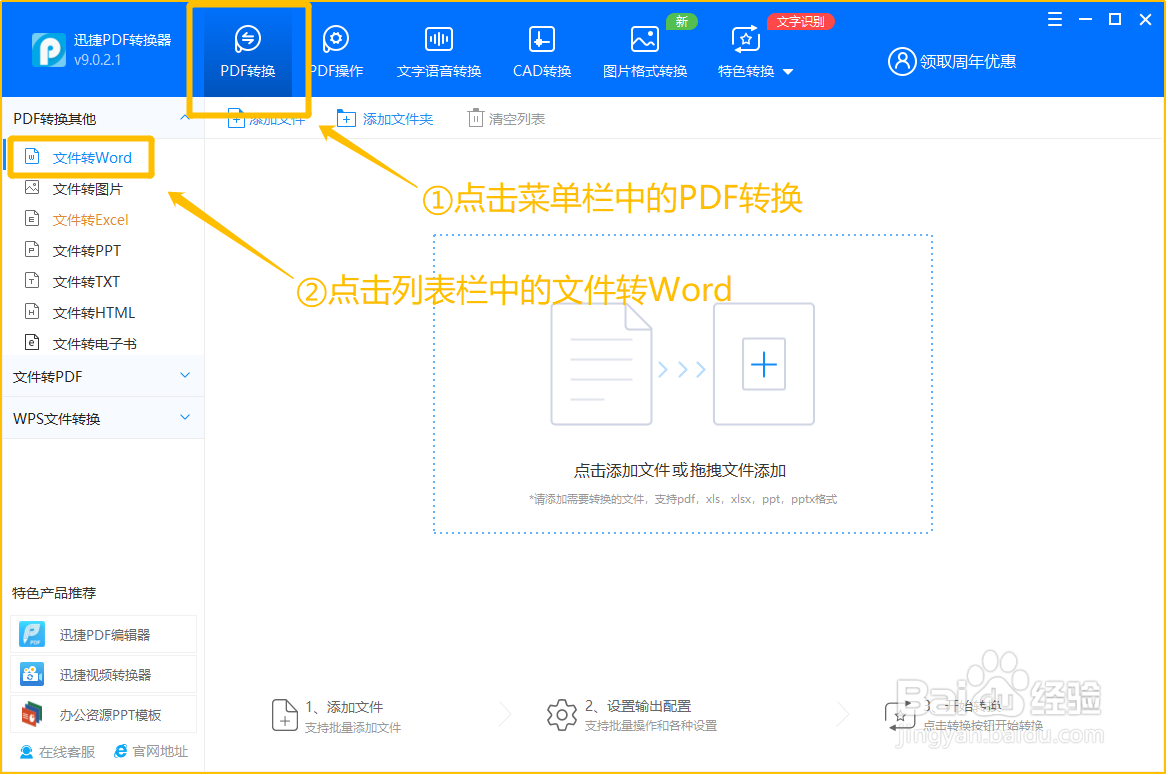Expand the 文件转PDF section
Viewport: 1168px width, 775px height.
point(102,376)
